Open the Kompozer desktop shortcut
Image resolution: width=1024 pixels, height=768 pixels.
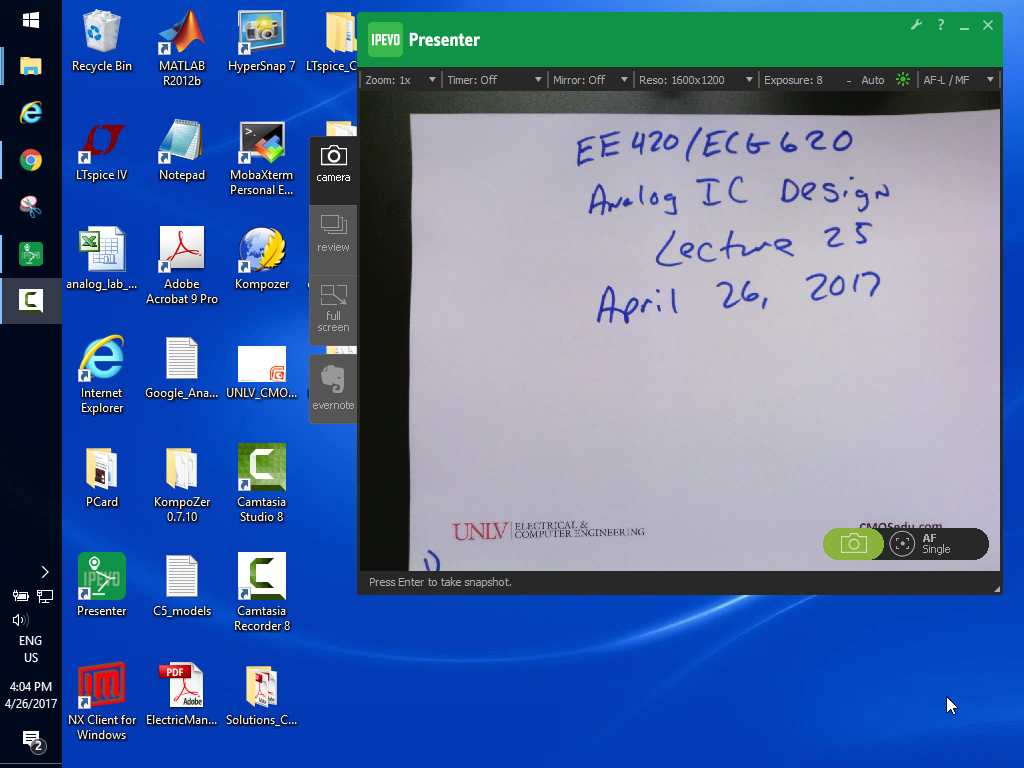(261, 259)
